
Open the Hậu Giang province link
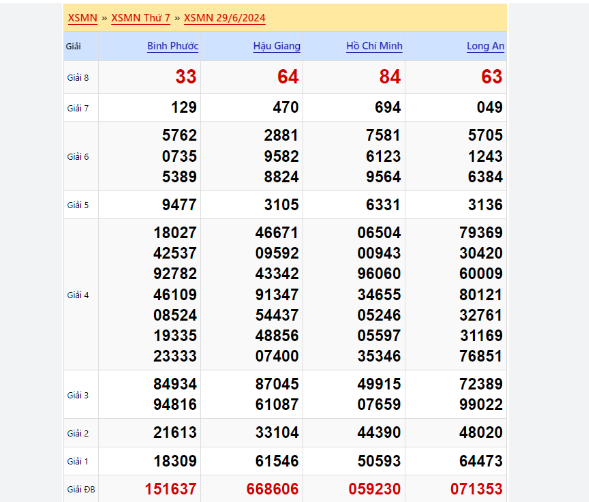276,46
